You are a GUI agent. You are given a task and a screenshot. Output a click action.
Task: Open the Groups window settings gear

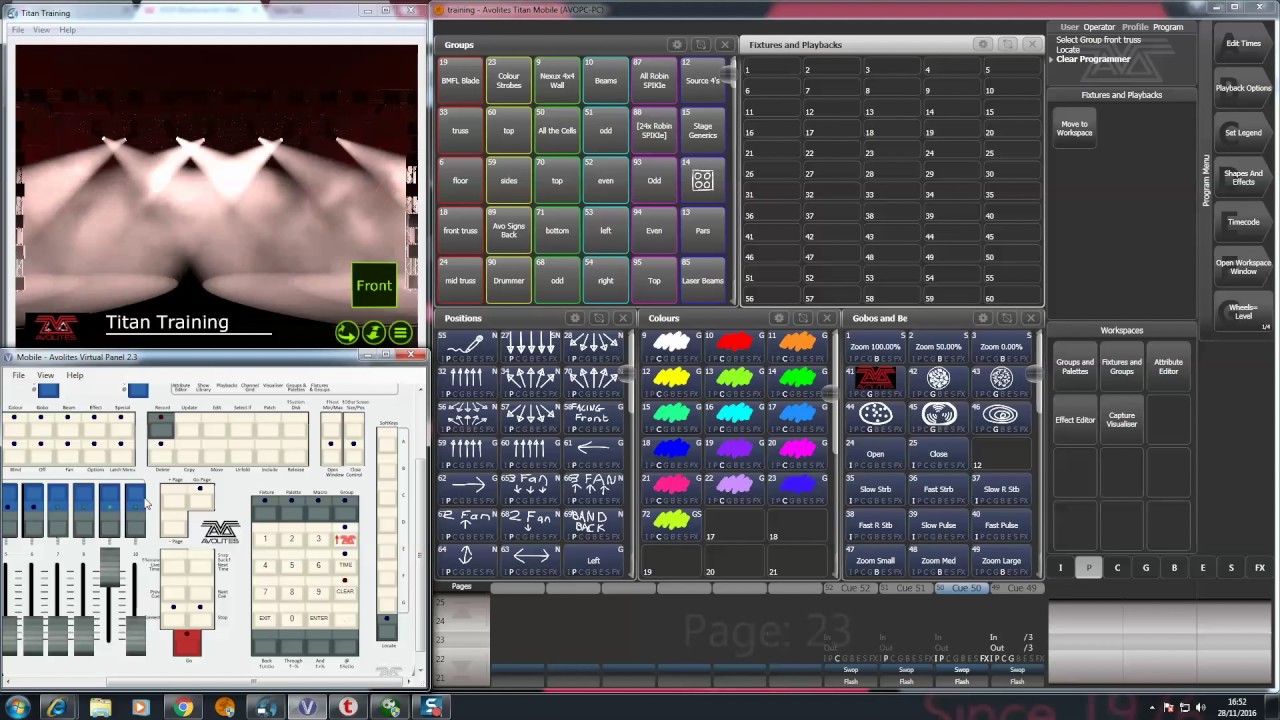tap(677, 45)
